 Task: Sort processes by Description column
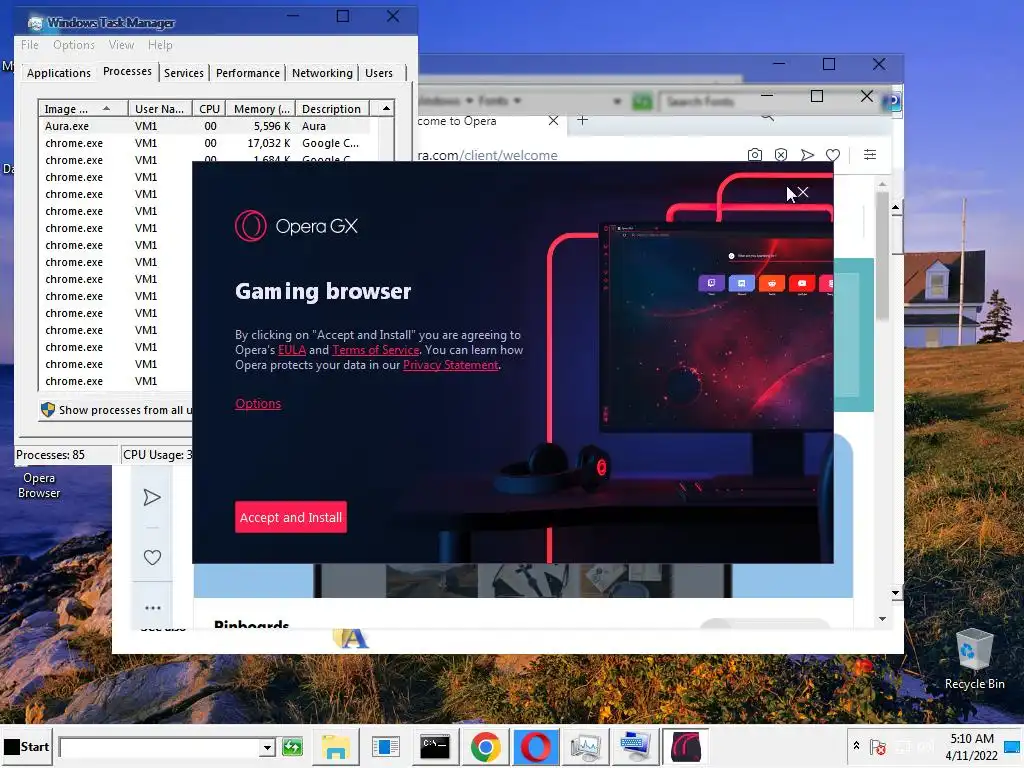[x=332, y=108]
